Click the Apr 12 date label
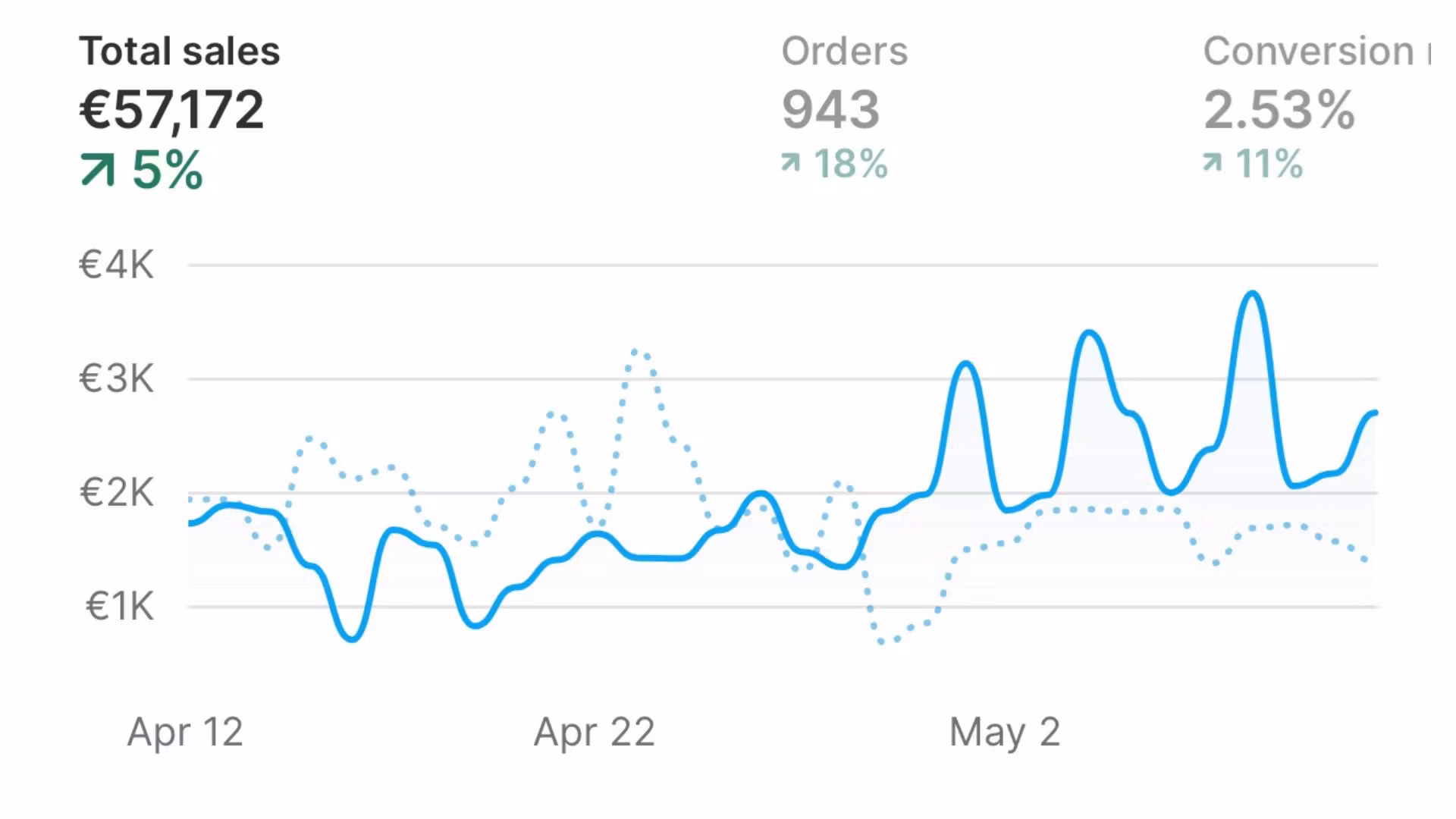 tap(185, 733)
